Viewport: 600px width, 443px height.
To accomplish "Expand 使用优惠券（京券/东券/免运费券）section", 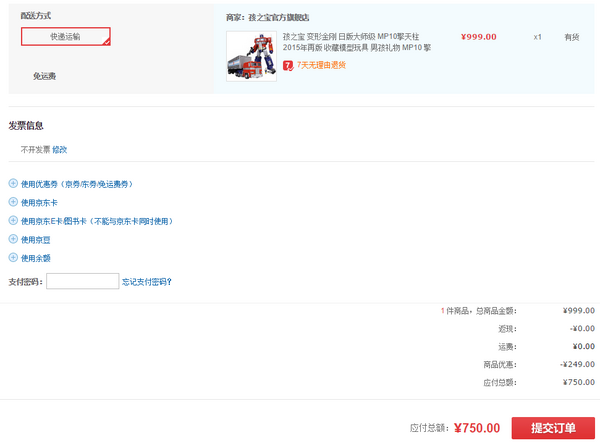I will (x=77, y=184).
